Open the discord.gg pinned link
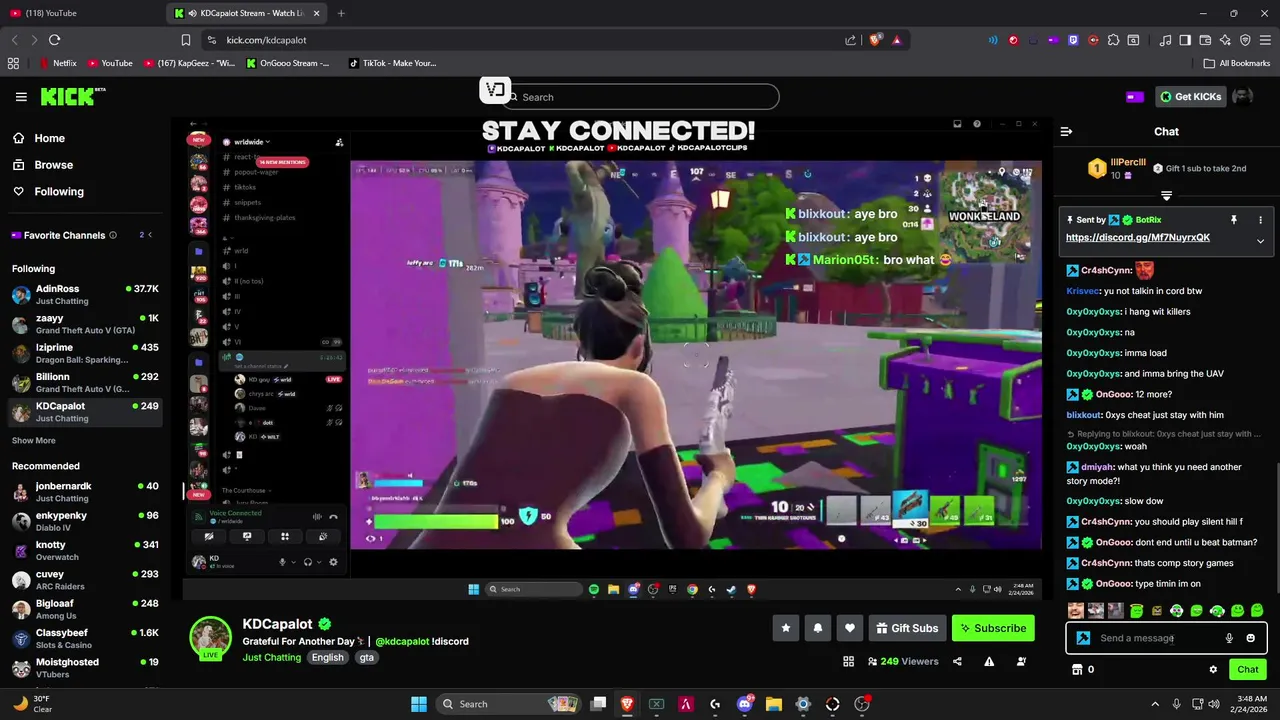This screenshot has width=1280, height=720. [1138, 237]
